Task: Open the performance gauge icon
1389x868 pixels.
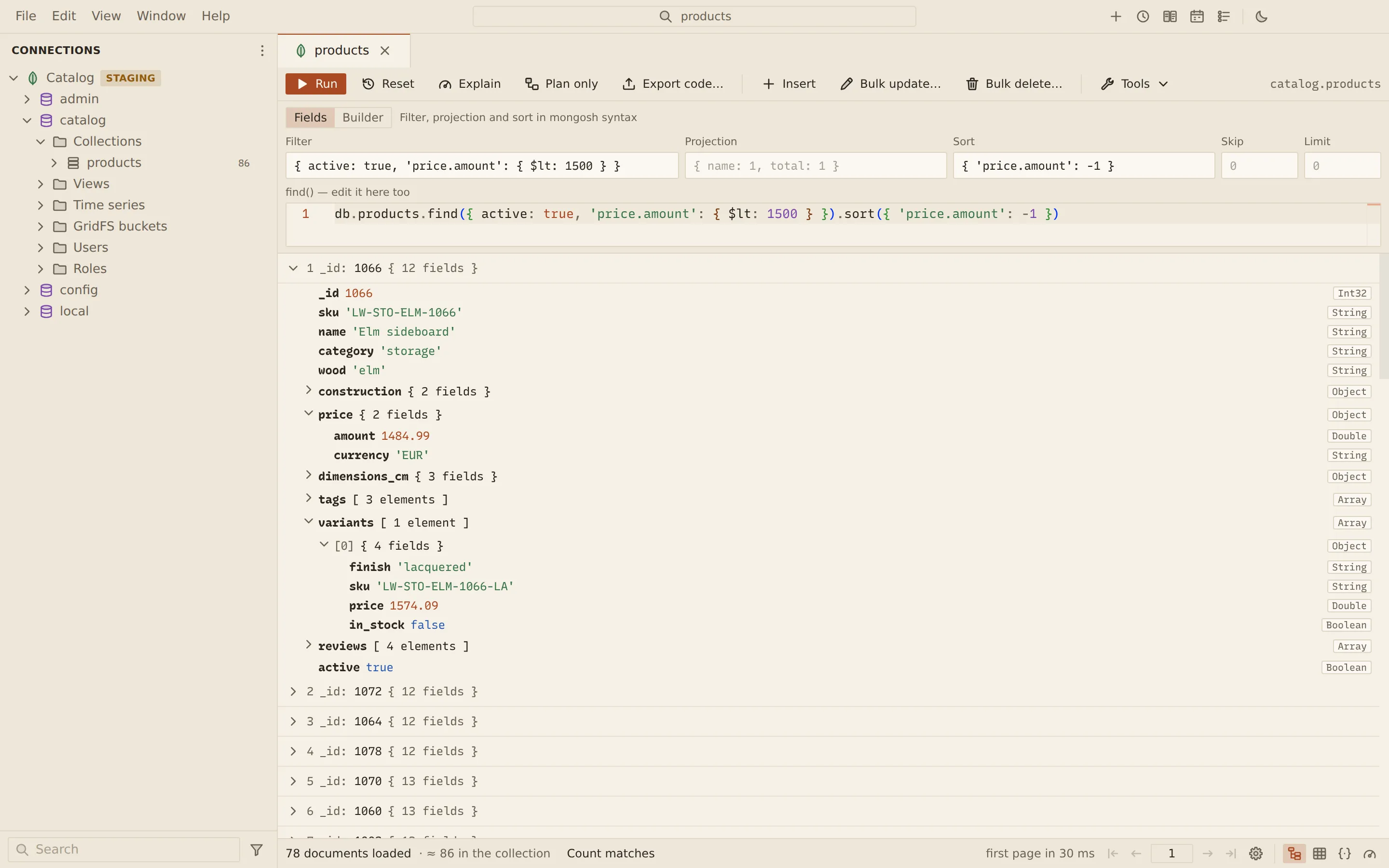Action: point(1370,854)
